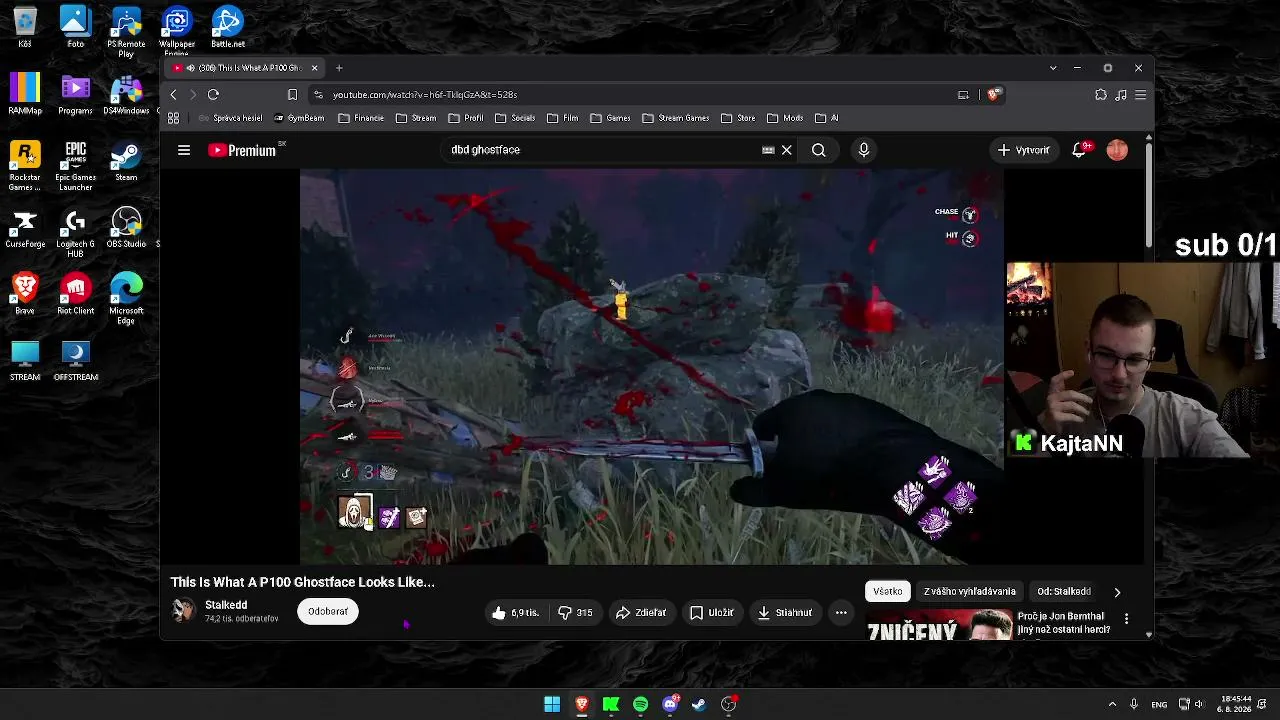Show hidden system tray icons
The height and width of the screenshot is (720, 1280).
(1112, 704)
